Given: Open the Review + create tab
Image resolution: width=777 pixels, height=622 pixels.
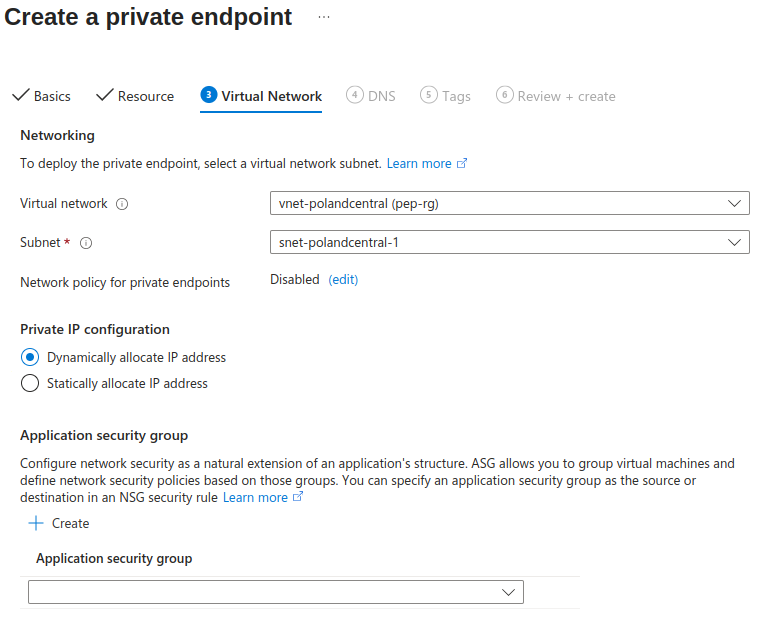Looking at the screenshot, I should click(556, 96).
